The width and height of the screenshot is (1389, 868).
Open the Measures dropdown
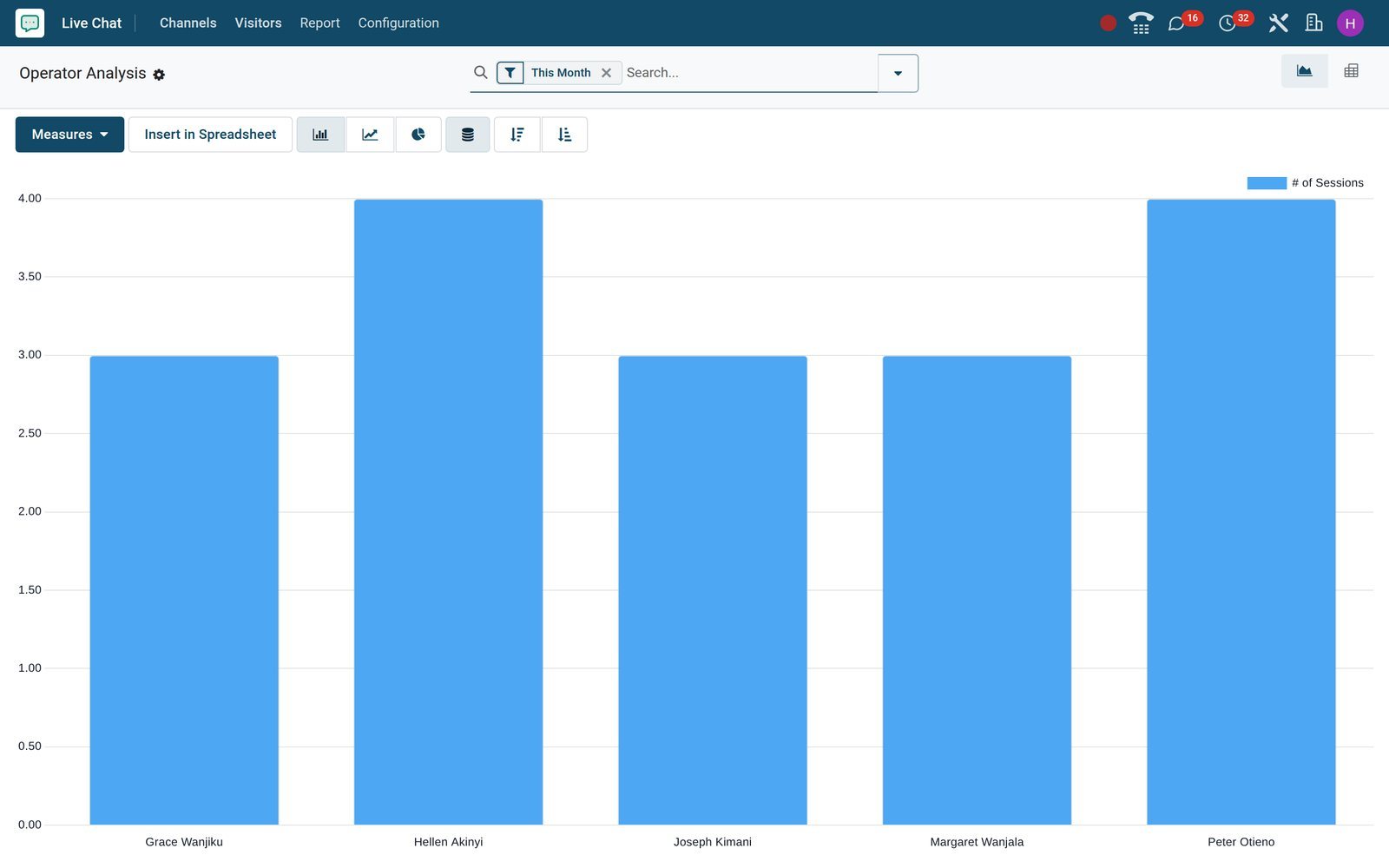click(x=69, y=135)
